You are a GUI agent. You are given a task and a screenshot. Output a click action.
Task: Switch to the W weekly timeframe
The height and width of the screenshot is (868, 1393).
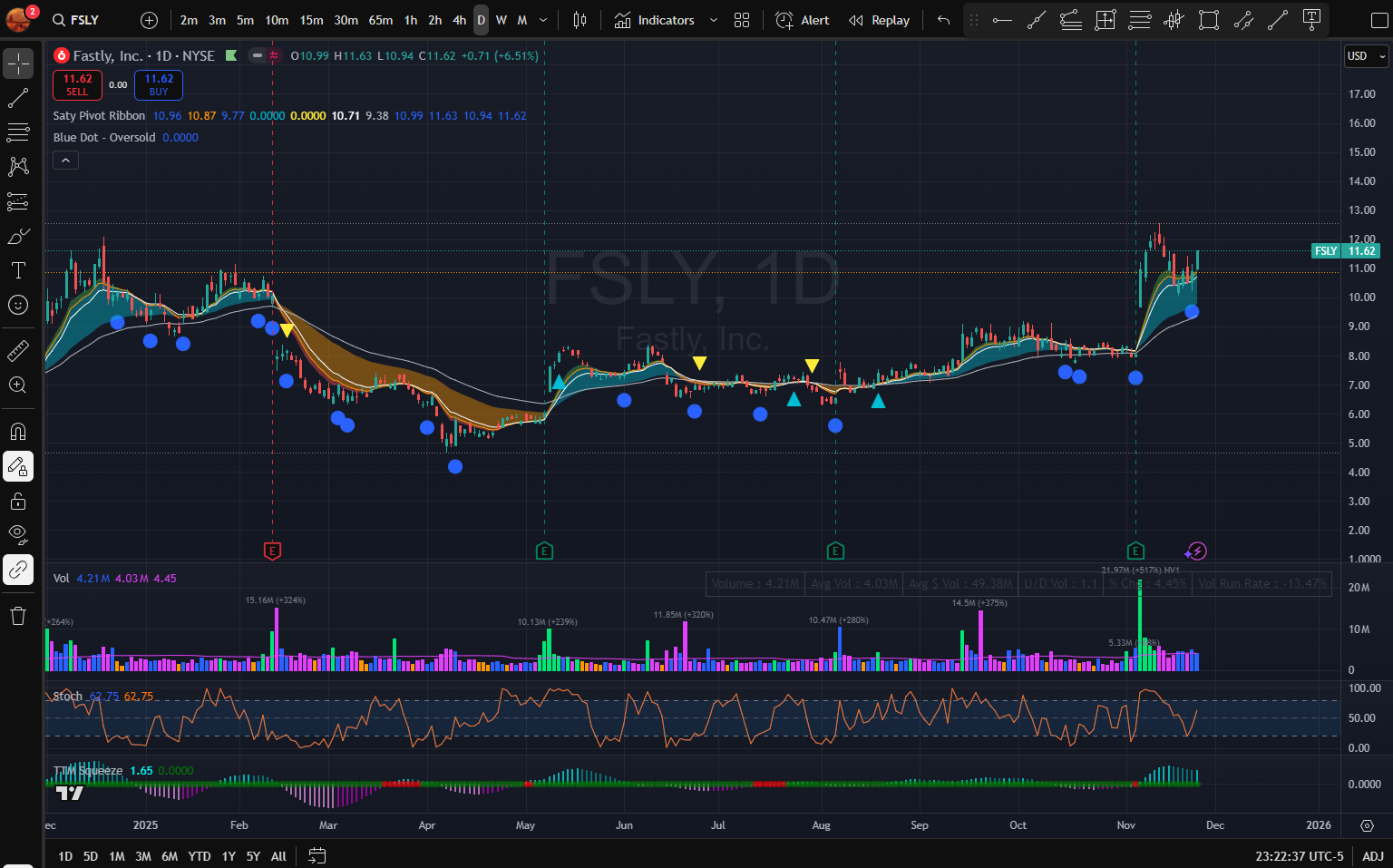[x=502, y=20]
